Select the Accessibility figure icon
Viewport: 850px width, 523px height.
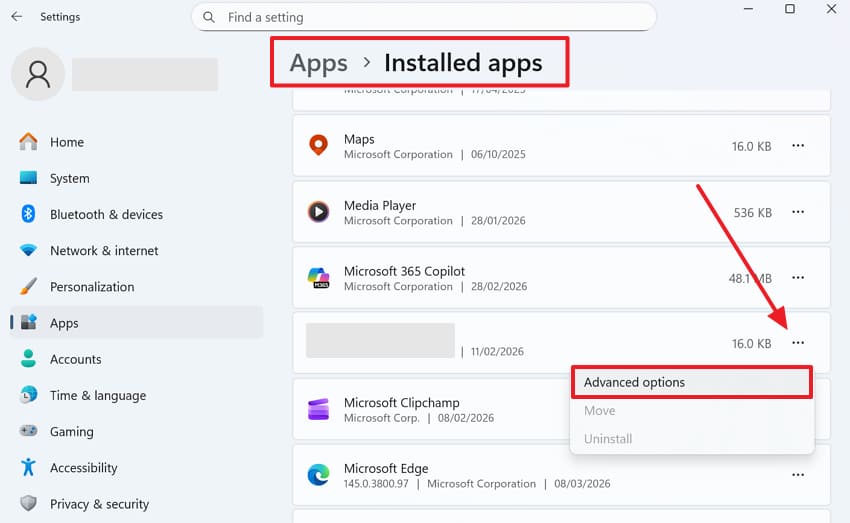point(28,467)
